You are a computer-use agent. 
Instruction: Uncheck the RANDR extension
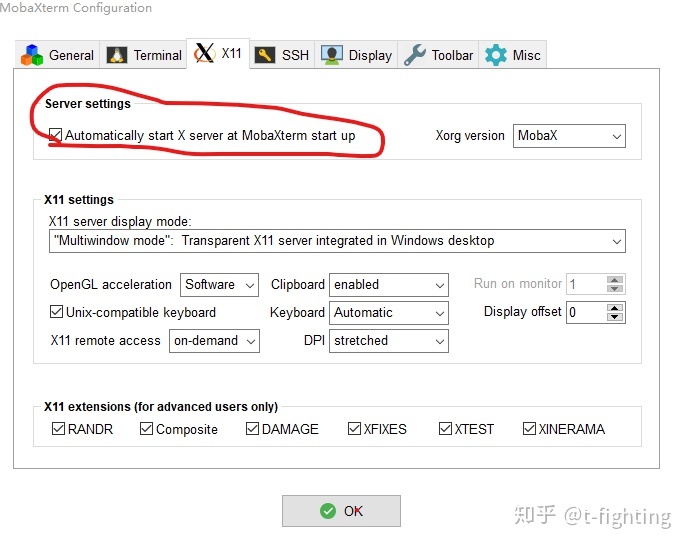coord(58,429)
